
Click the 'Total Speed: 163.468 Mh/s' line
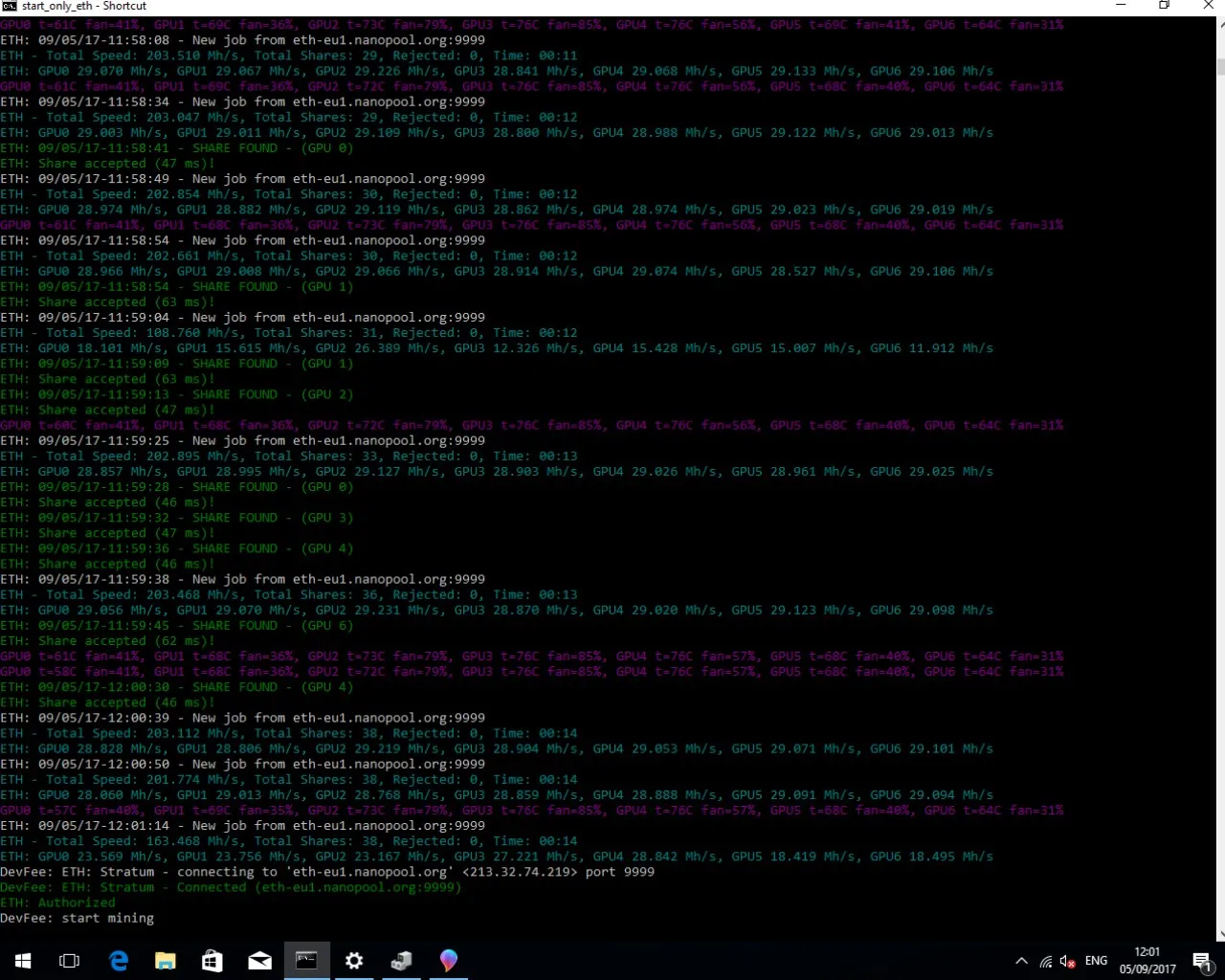[x=289, y=841]
